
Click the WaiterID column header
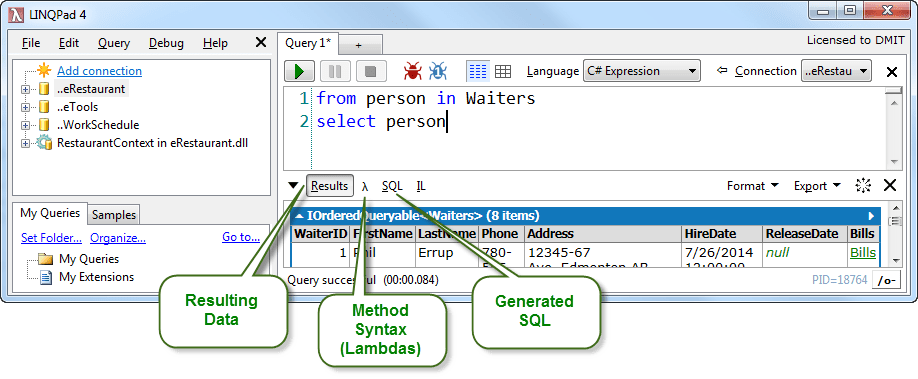[320, 234]
